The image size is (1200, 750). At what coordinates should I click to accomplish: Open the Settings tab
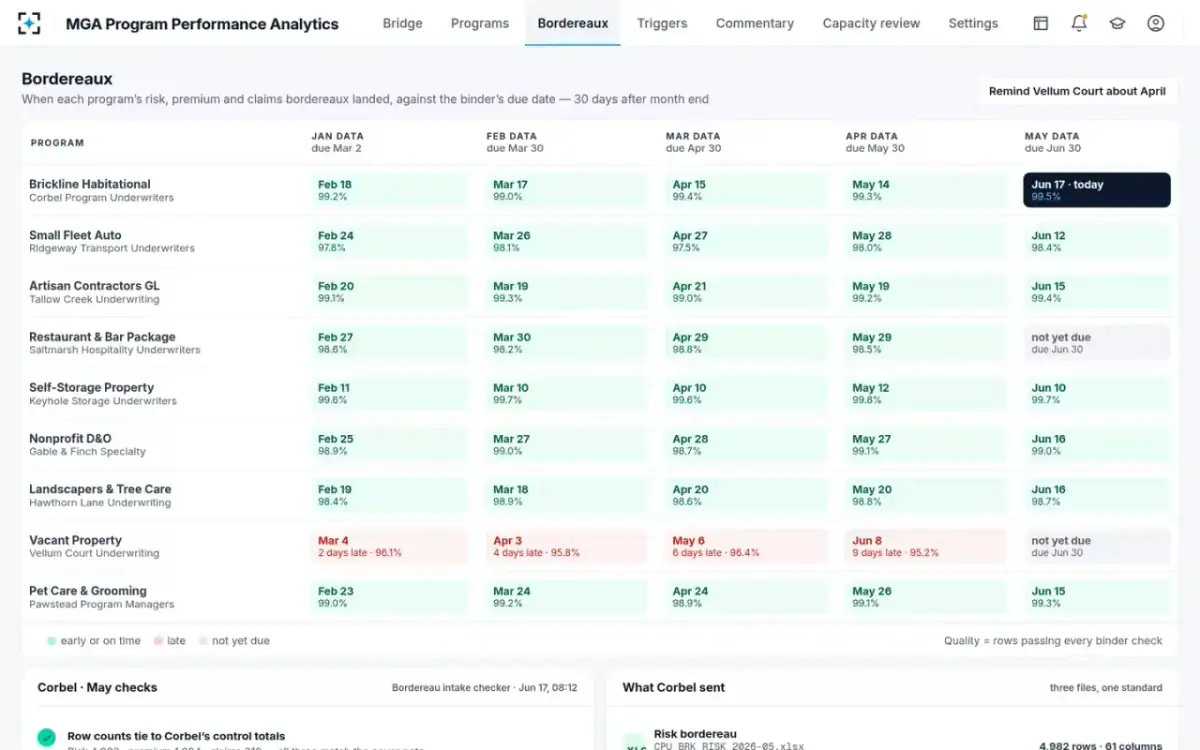973,23
